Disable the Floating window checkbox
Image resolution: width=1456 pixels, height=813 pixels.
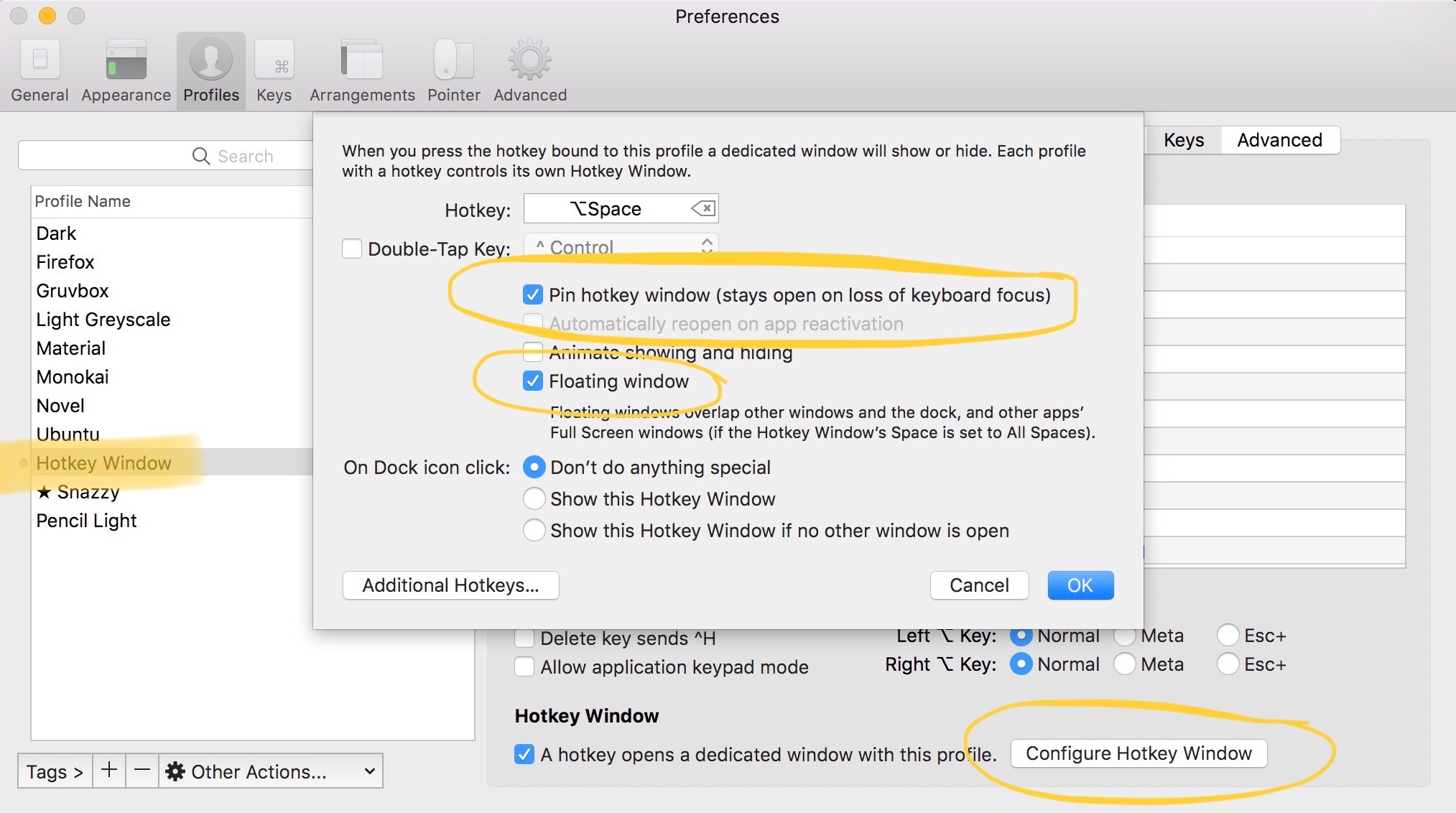(533, 381)
